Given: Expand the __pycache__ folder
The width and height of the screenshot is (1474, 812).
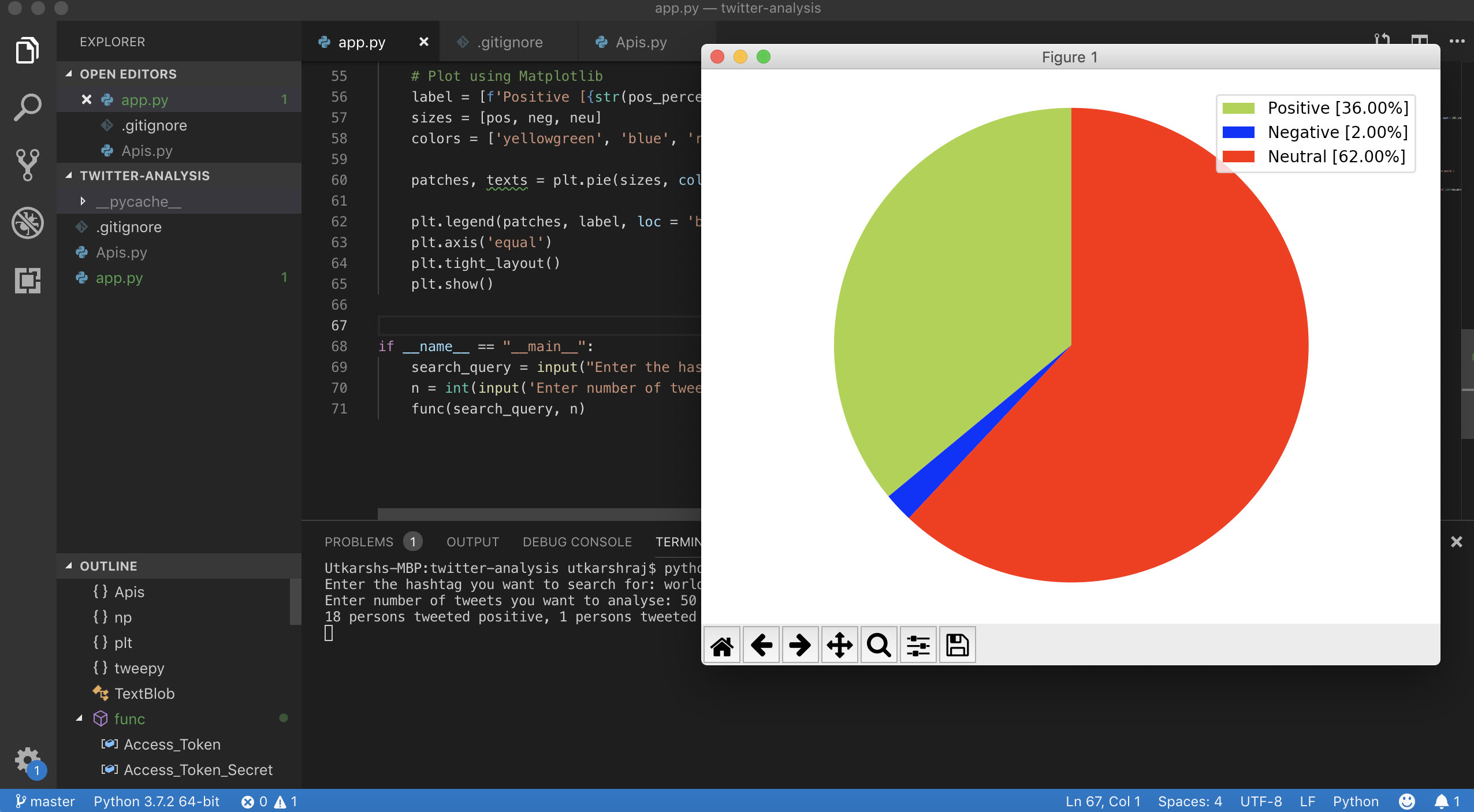Looking at the screenshot, I should 83,201.
